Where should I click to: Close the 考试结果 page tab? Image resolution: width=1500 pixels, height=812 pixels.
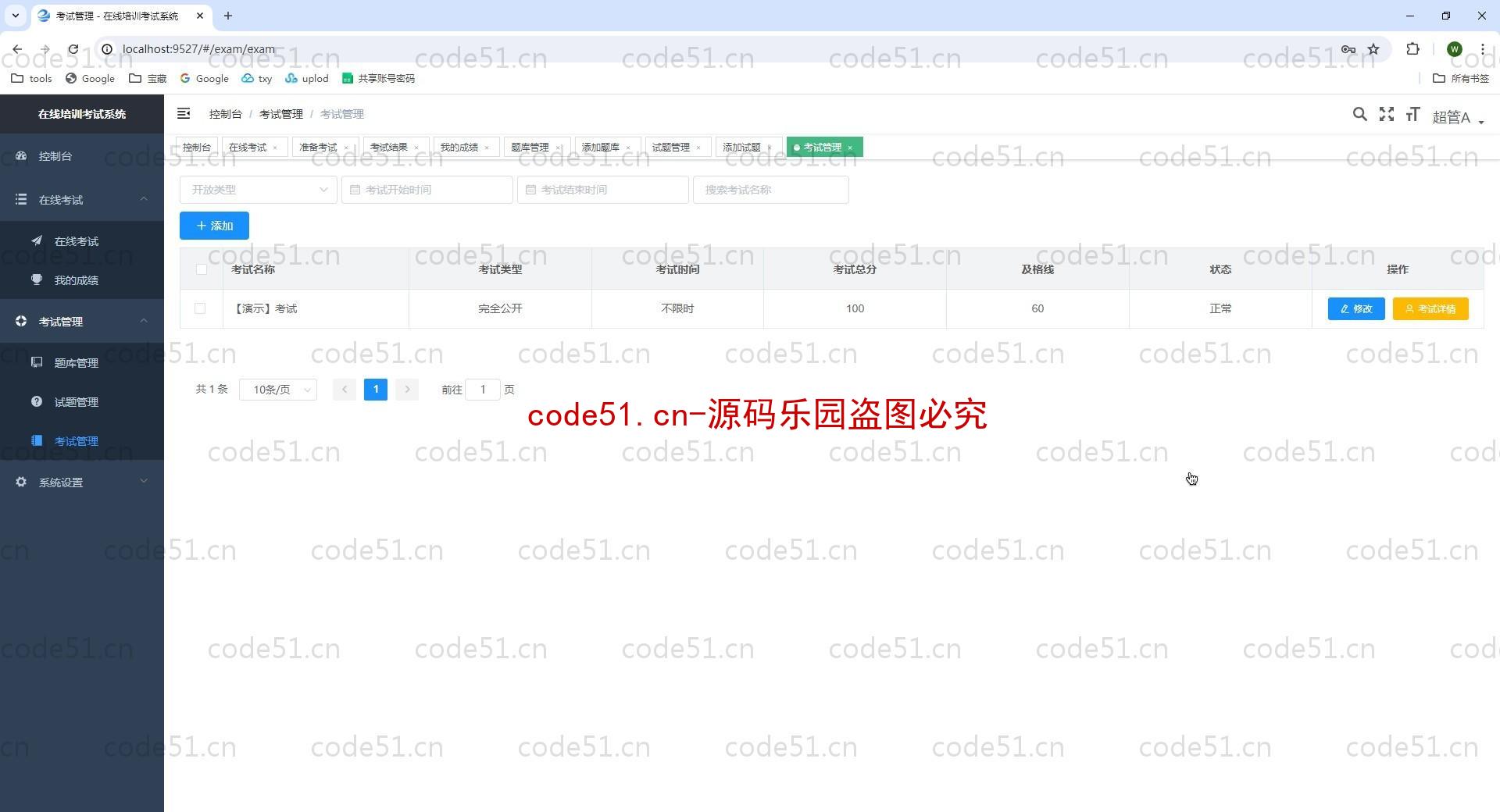tap(416, 148)
